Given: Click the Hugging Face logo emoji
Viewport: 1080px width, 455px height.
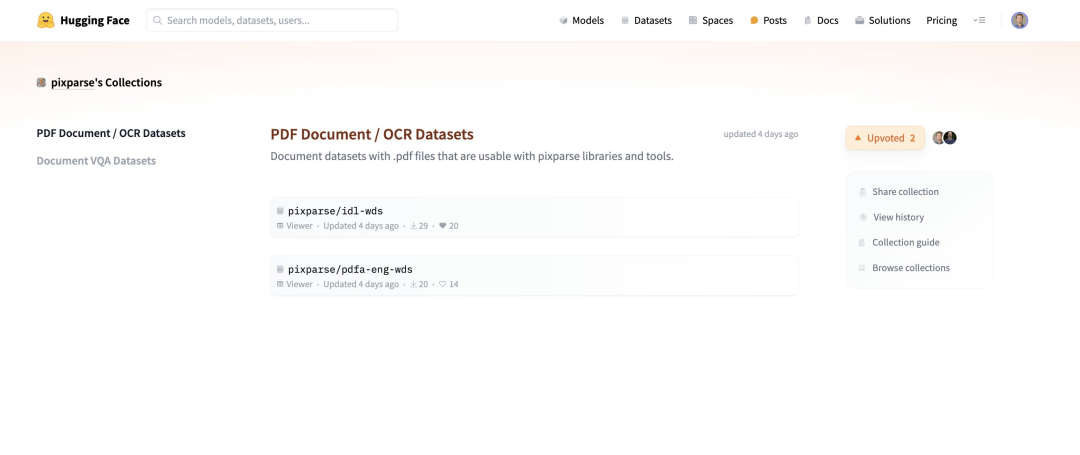Looking at the screenshot, I should (45, 21).
